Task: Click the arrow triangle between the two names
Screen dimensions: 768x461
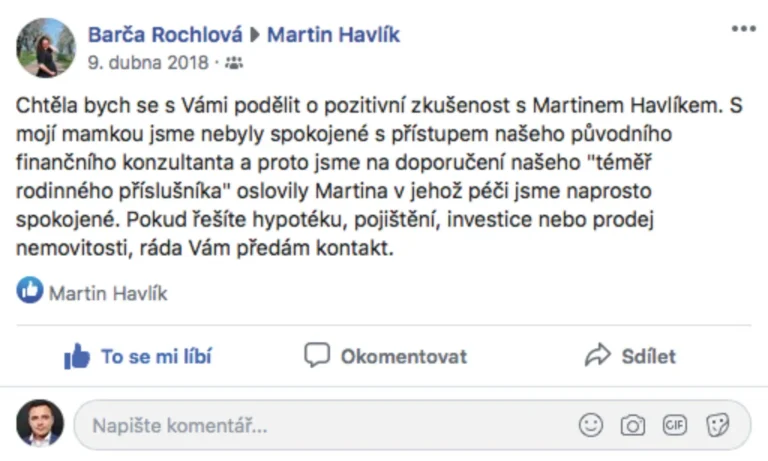Action: [255, 35]
